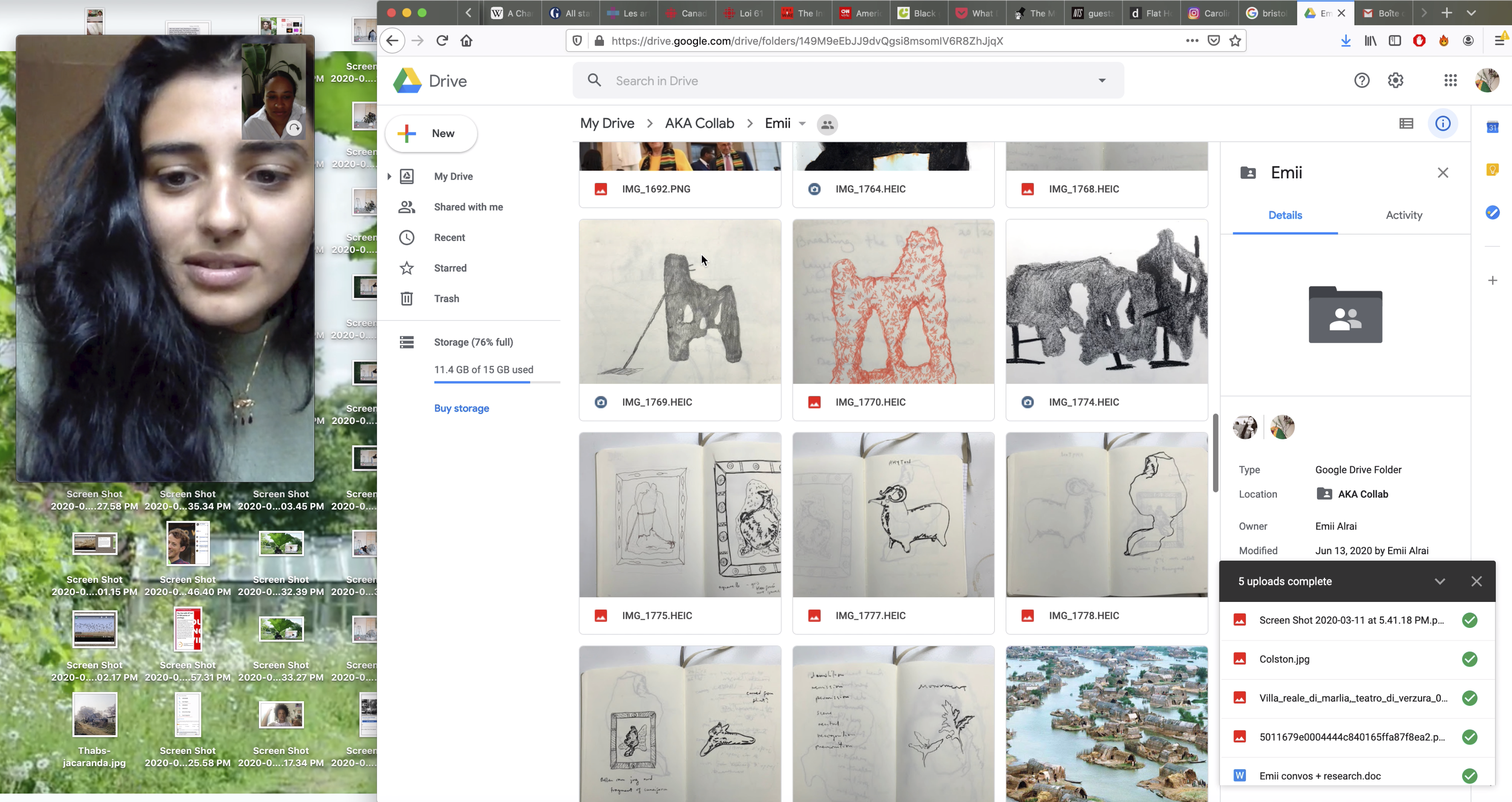
Task: Reload the Google Drive page
Action: pyautogui.click(x=442, y=40)
